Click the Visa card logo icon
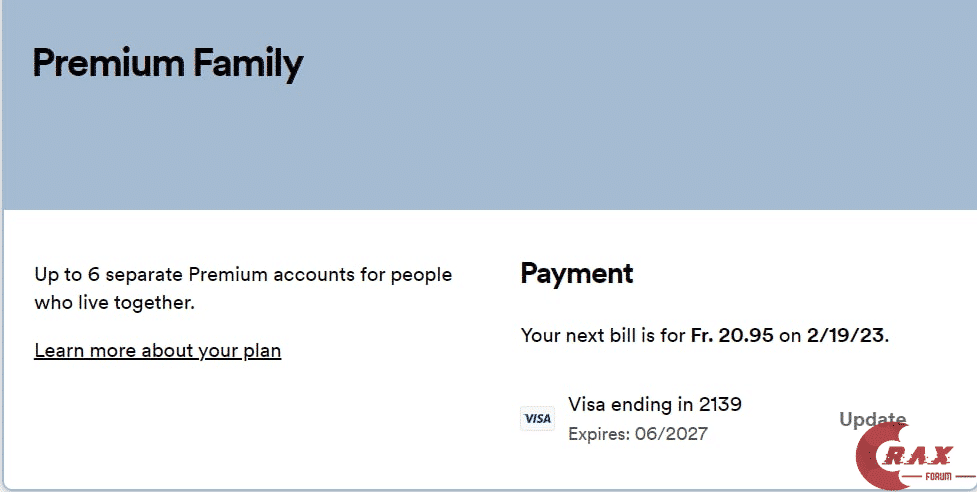977x492 pixels. click(x=537, y=419)
